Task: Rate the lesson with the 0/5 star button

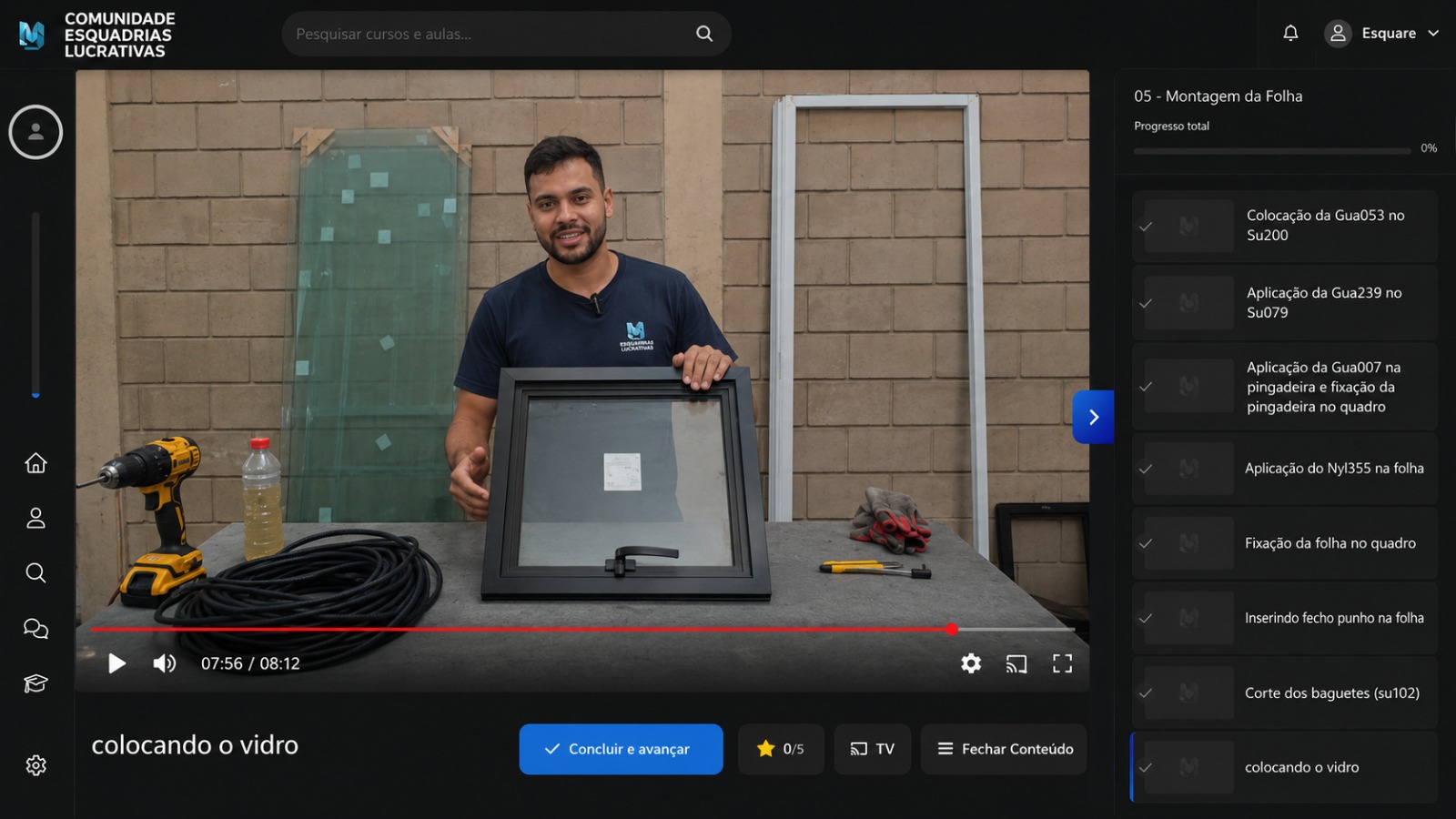Action: [x=781, y=749]
